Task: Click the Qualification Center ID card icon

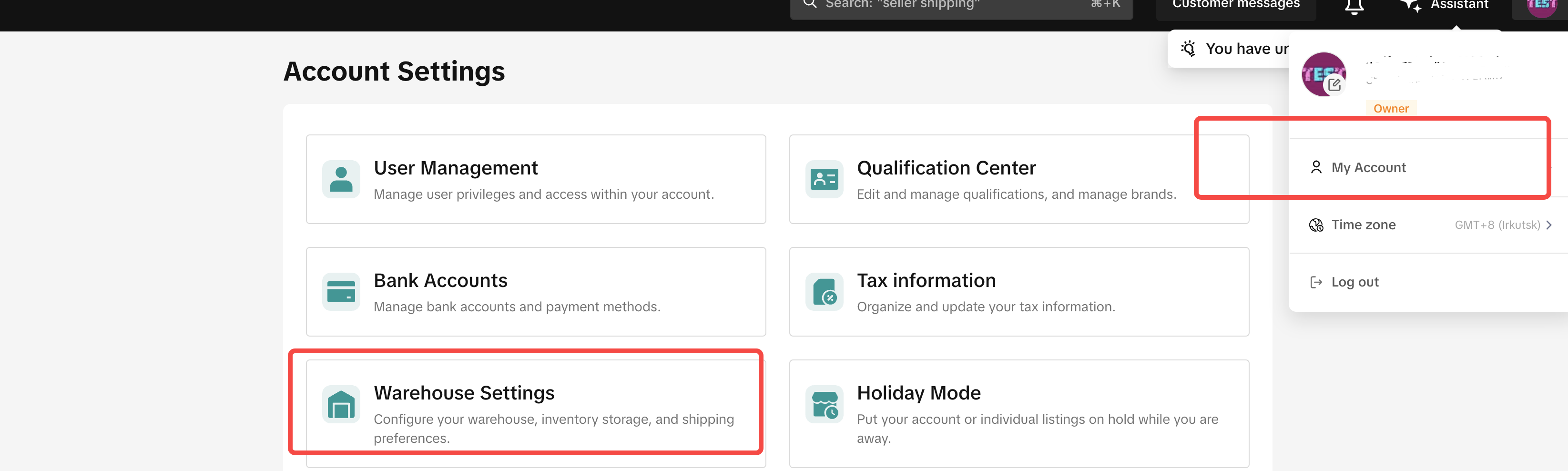Action: pyautogui.click(x=824, y=180)
